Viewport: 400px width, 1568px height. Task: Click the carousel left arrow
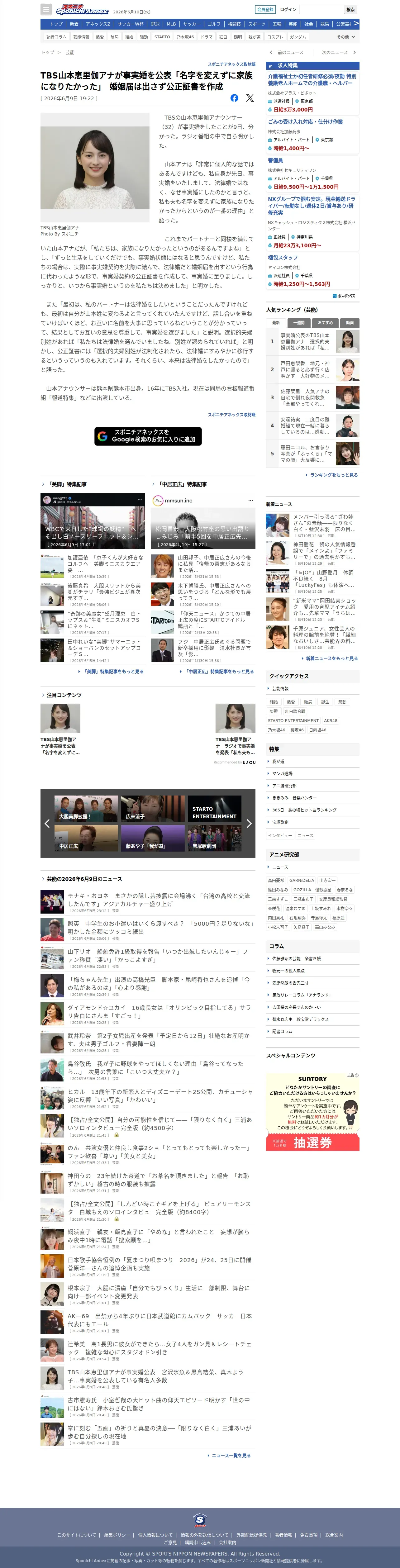click(x=47, y=824)
